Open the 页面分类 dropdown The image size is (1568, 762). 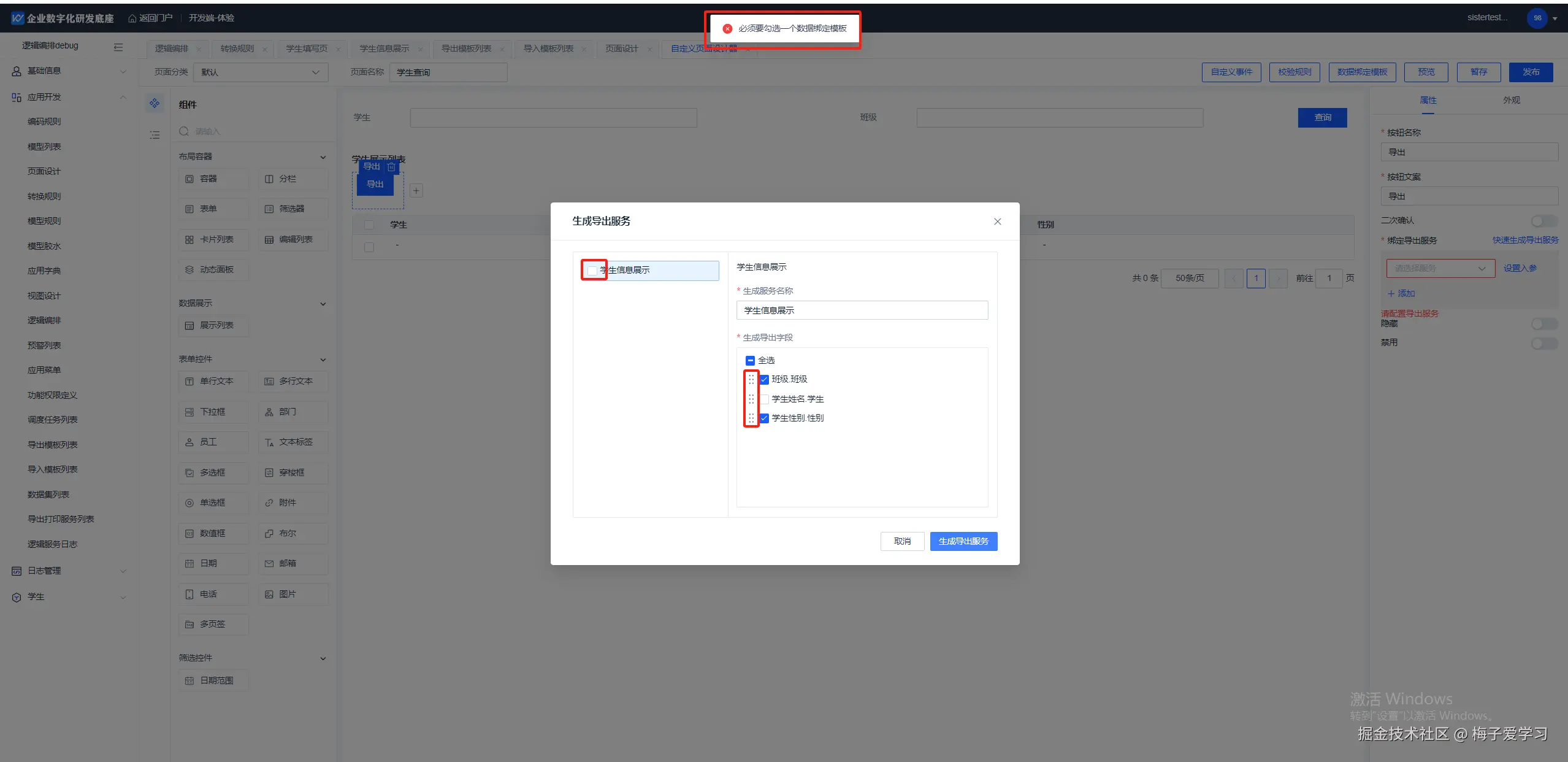(261, 72)
